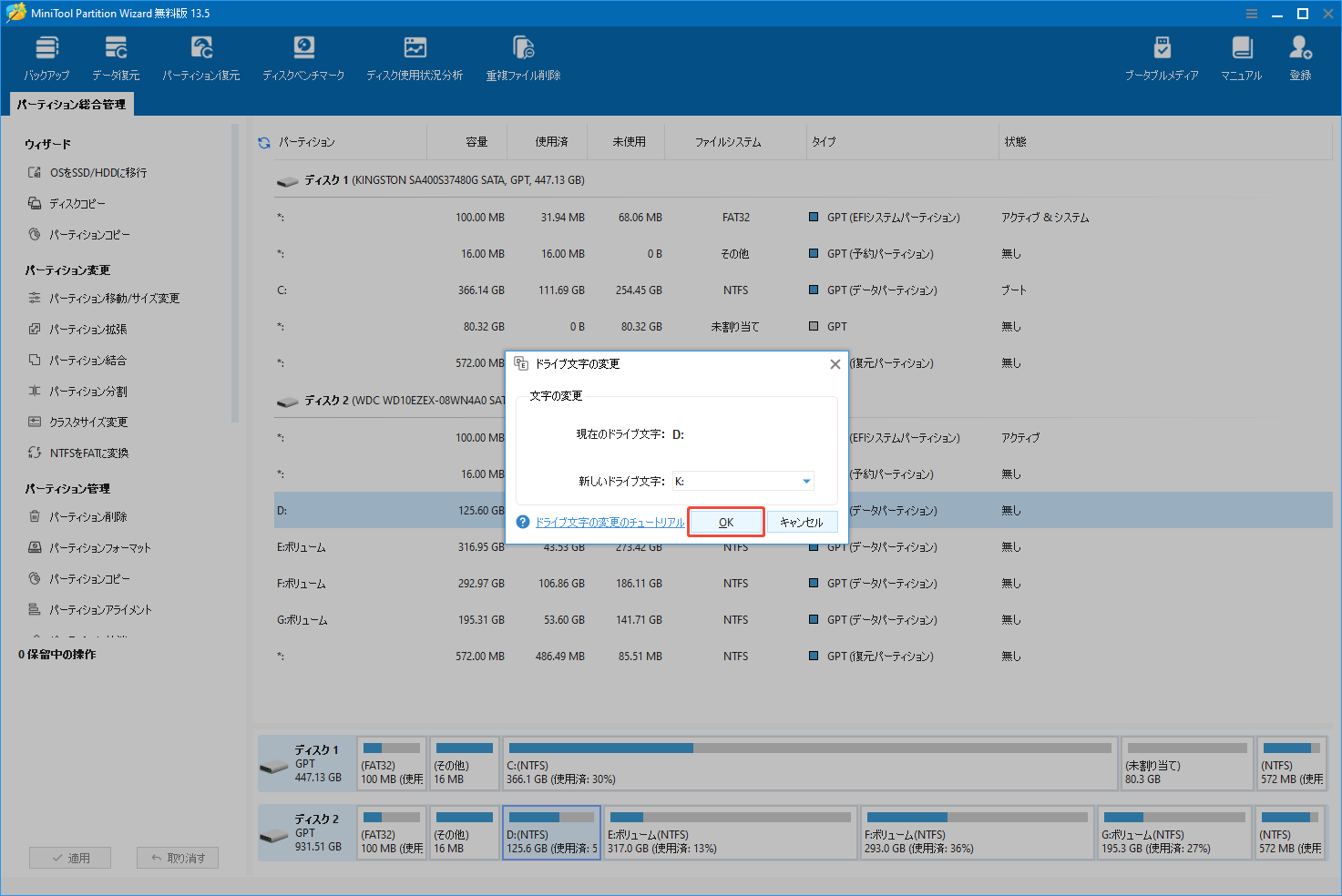The height and width of the screenshot is (896, 1342).
Task: Click the 適用 (Apply) button
Action: [70, 857]
